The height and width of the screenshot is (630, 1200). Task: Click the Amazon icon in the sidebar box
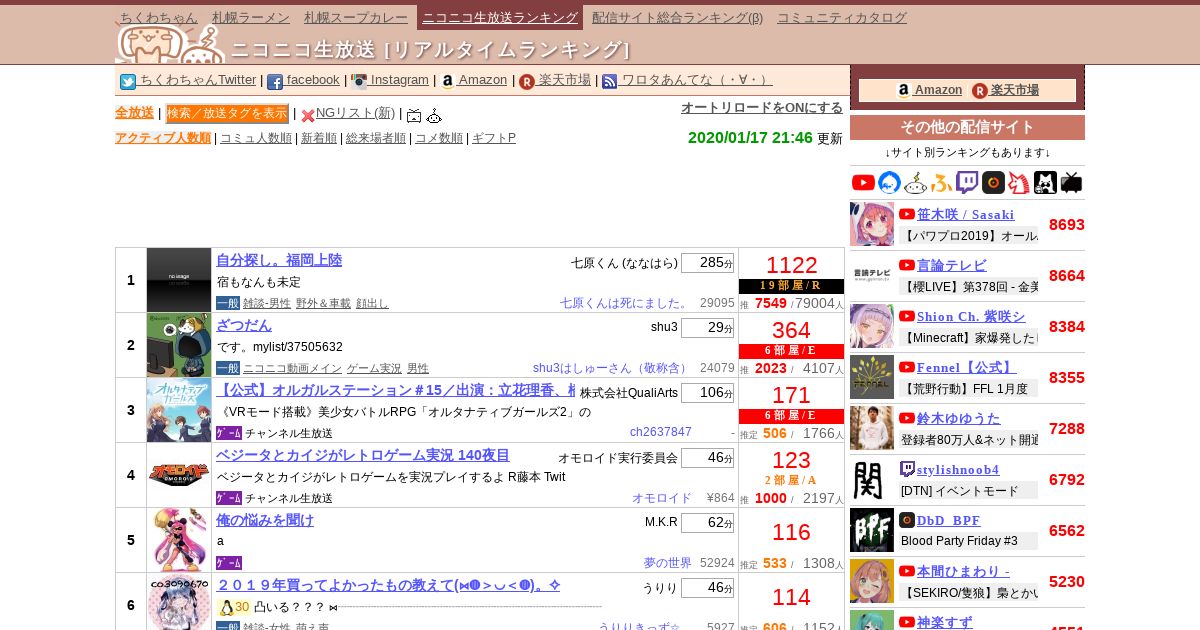[904, 91]
